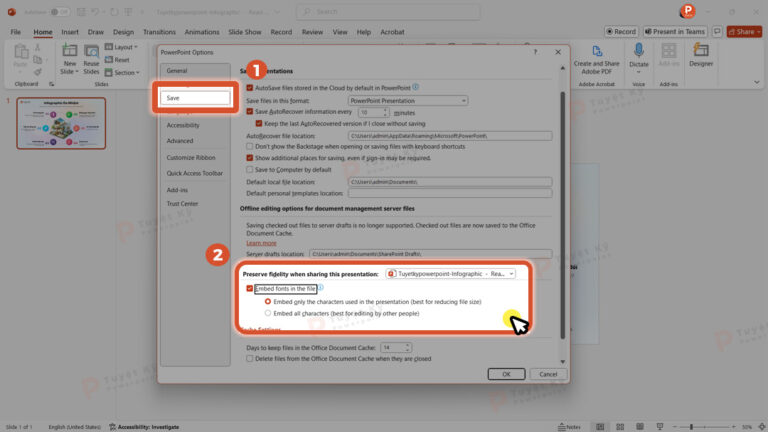The width and height of the screenshot is (768, 432).
Task: Click info icon next to AutoSave option
Action: pos(415,87)
